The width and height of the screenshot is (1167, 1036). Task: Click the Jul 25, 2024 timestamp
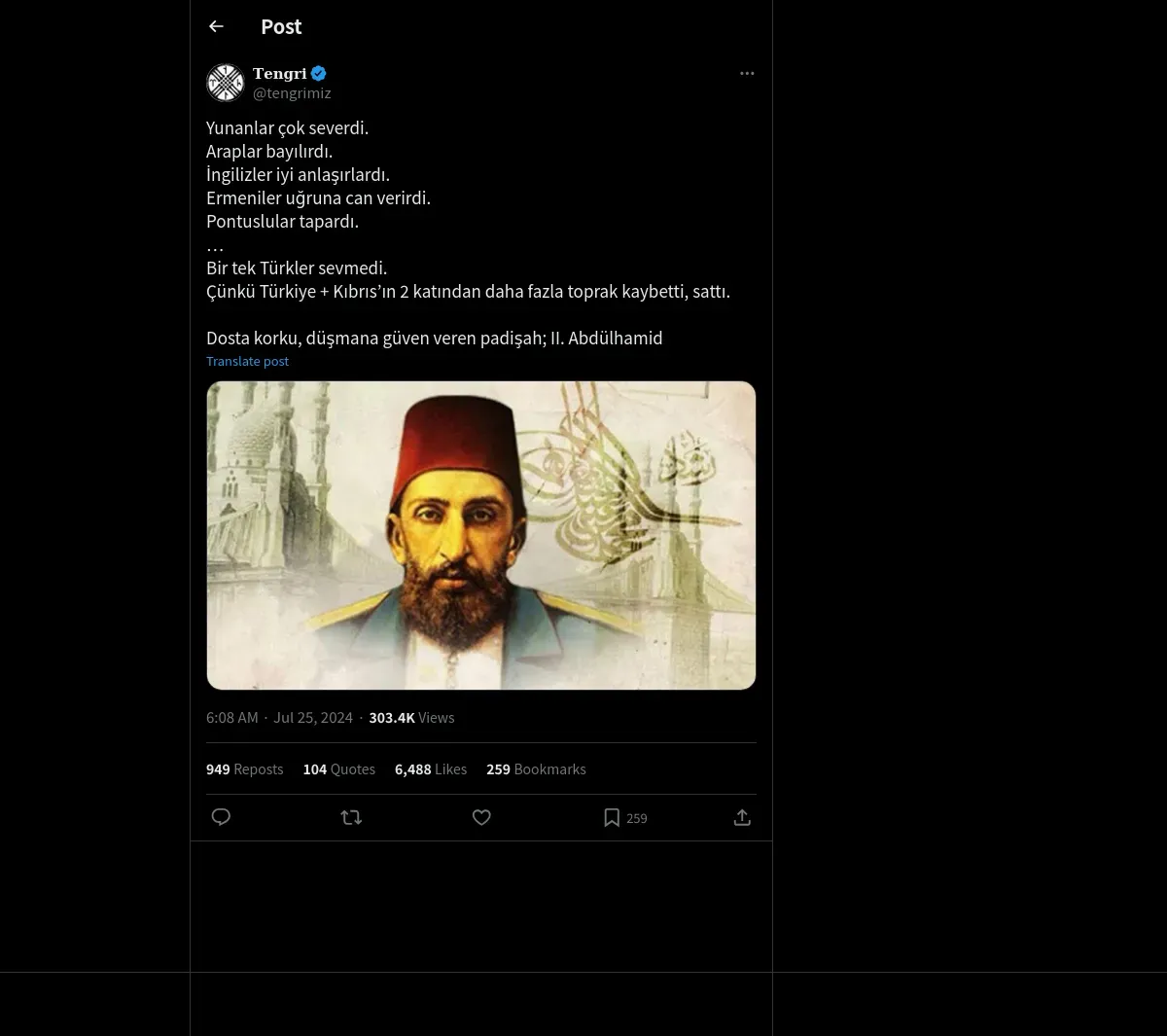click(x=312, y=717)
